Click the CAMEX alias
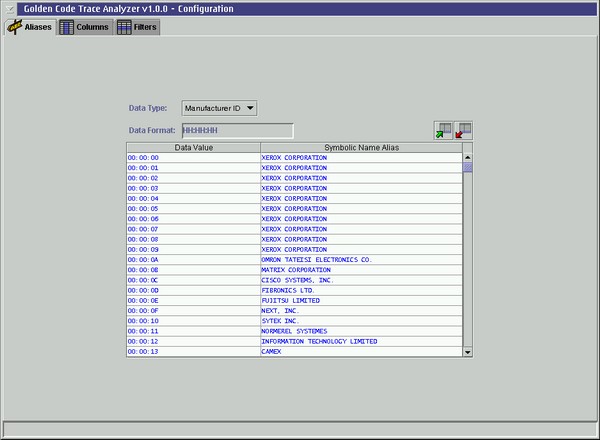Viewport: 600px width, 440px height. 361,352
